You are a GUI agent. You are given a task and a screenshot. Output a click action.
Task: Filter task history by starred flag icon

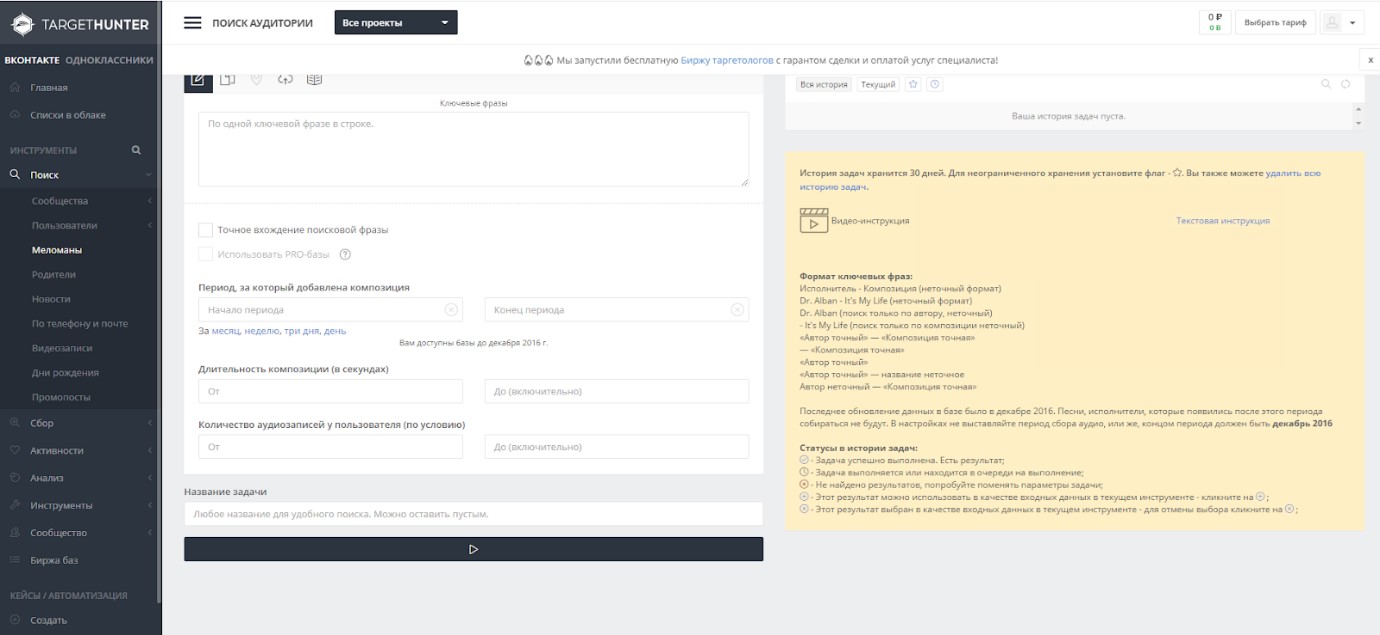913,85
